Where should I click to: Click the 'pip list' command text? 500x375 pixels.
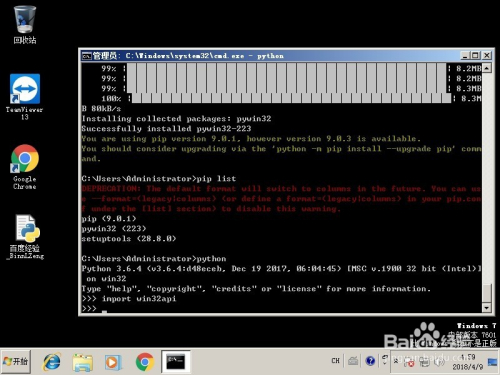216,179
